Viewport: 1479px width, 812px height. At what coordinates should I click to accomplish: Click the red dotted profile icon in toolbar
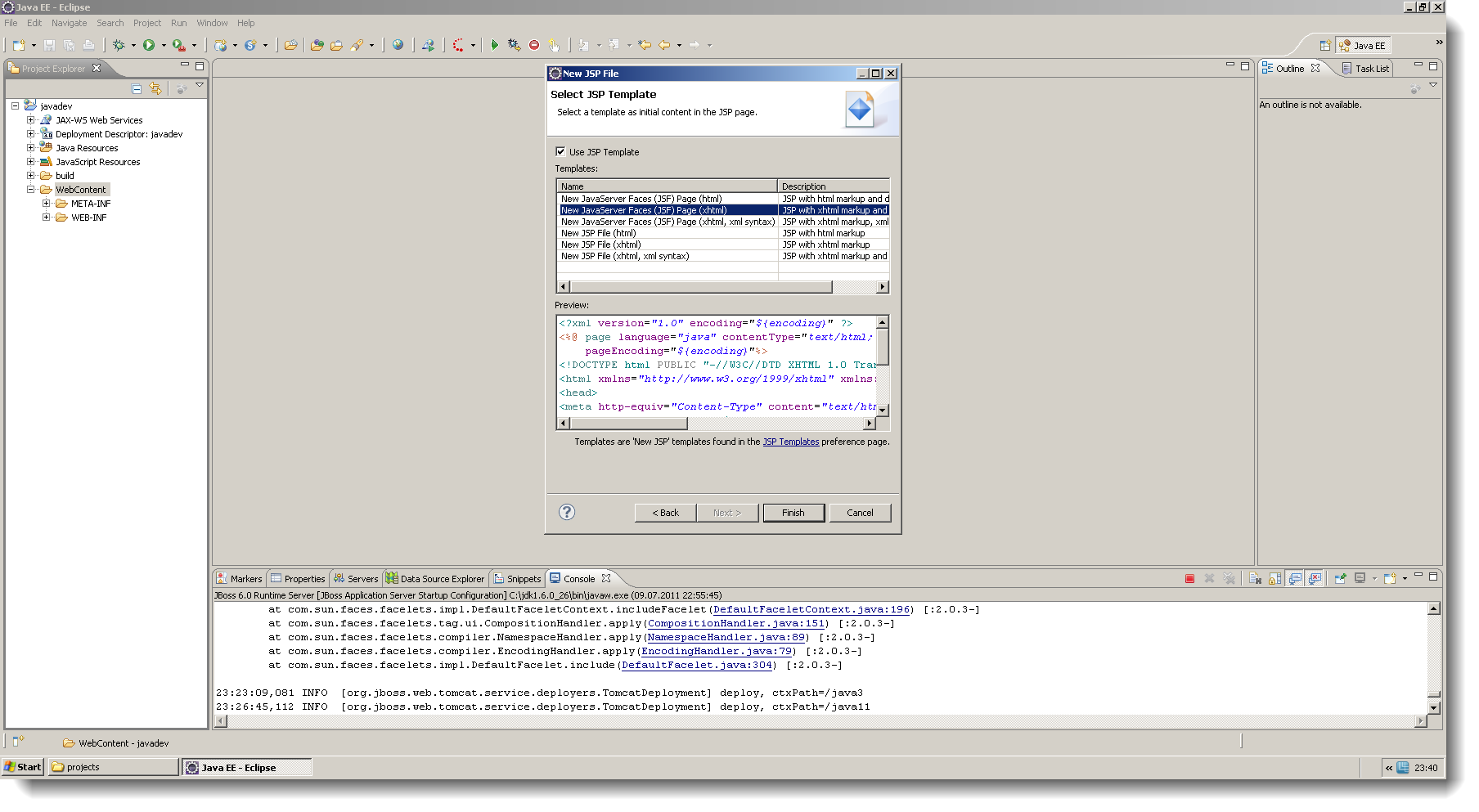tap(459, 45)
